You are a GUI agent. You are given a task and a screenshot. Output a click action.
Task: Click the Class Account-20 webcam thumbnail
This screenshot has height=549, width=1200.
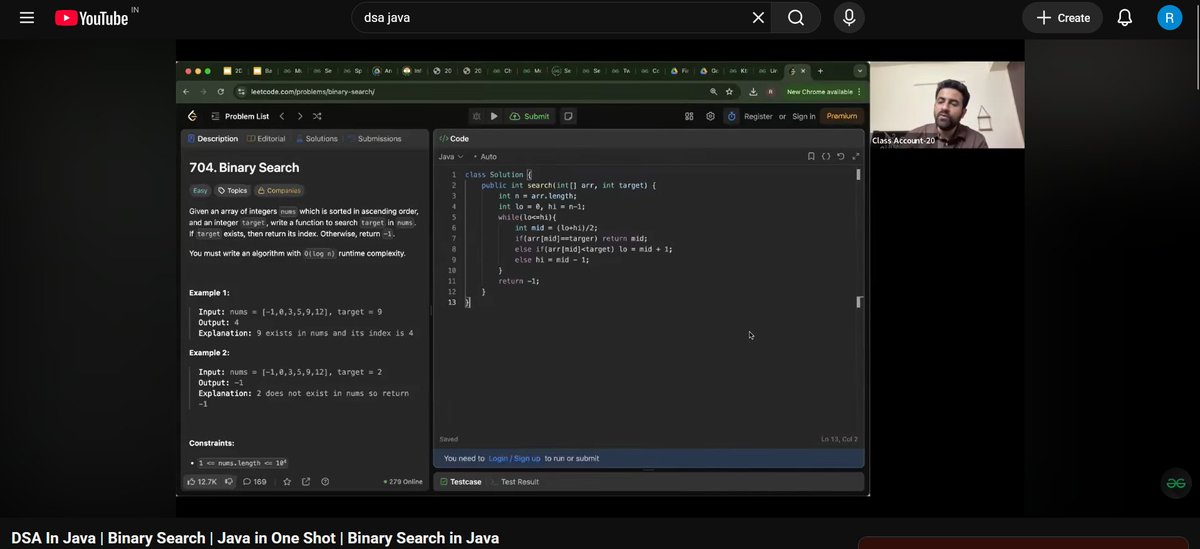click(x=947, y=105)
